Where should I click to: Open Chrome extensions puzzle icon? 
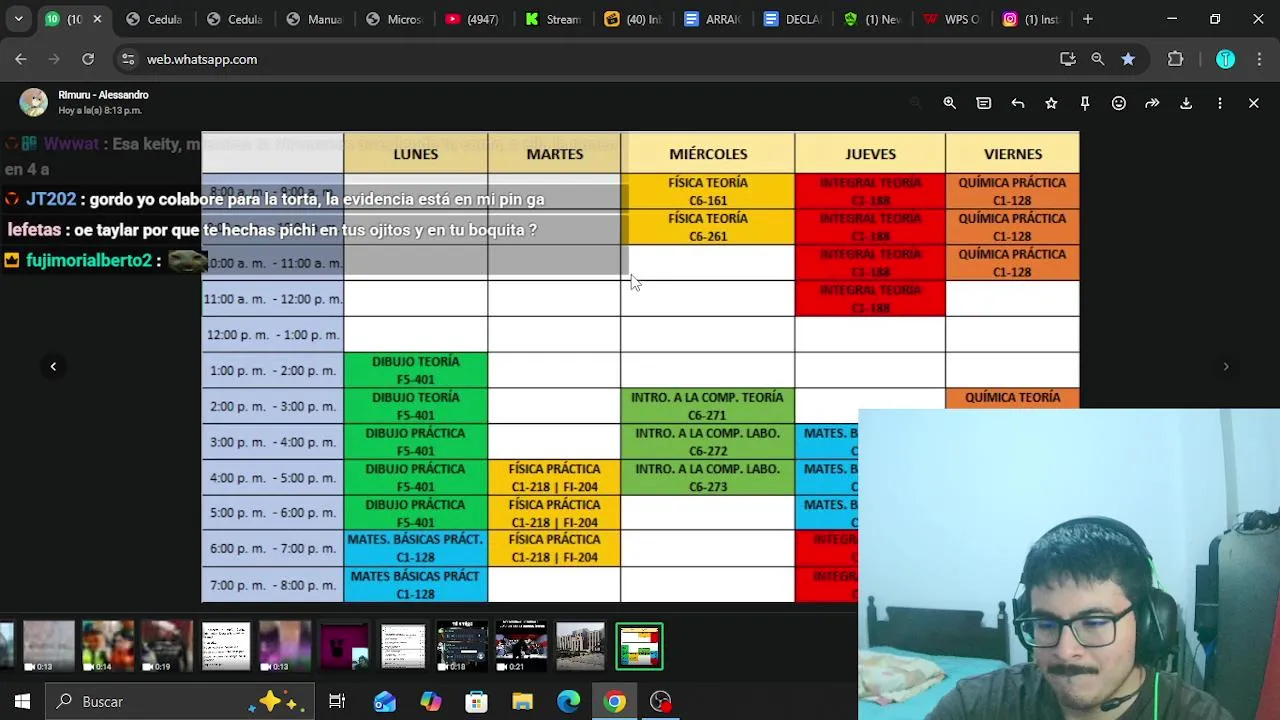click(1176, 59)
